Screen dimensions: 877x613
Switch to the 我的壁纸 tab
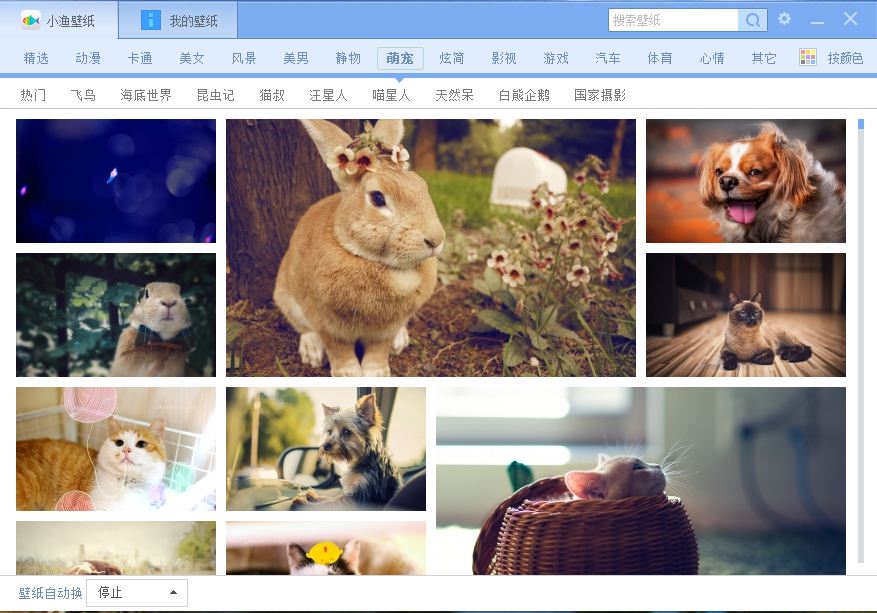point(193,21)
